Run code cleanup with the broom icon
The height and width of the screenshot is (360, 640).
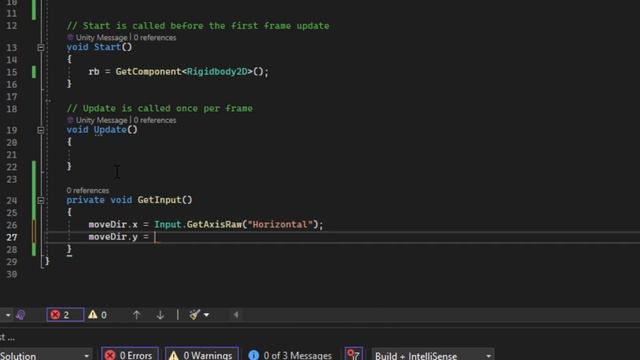(195, 315)
